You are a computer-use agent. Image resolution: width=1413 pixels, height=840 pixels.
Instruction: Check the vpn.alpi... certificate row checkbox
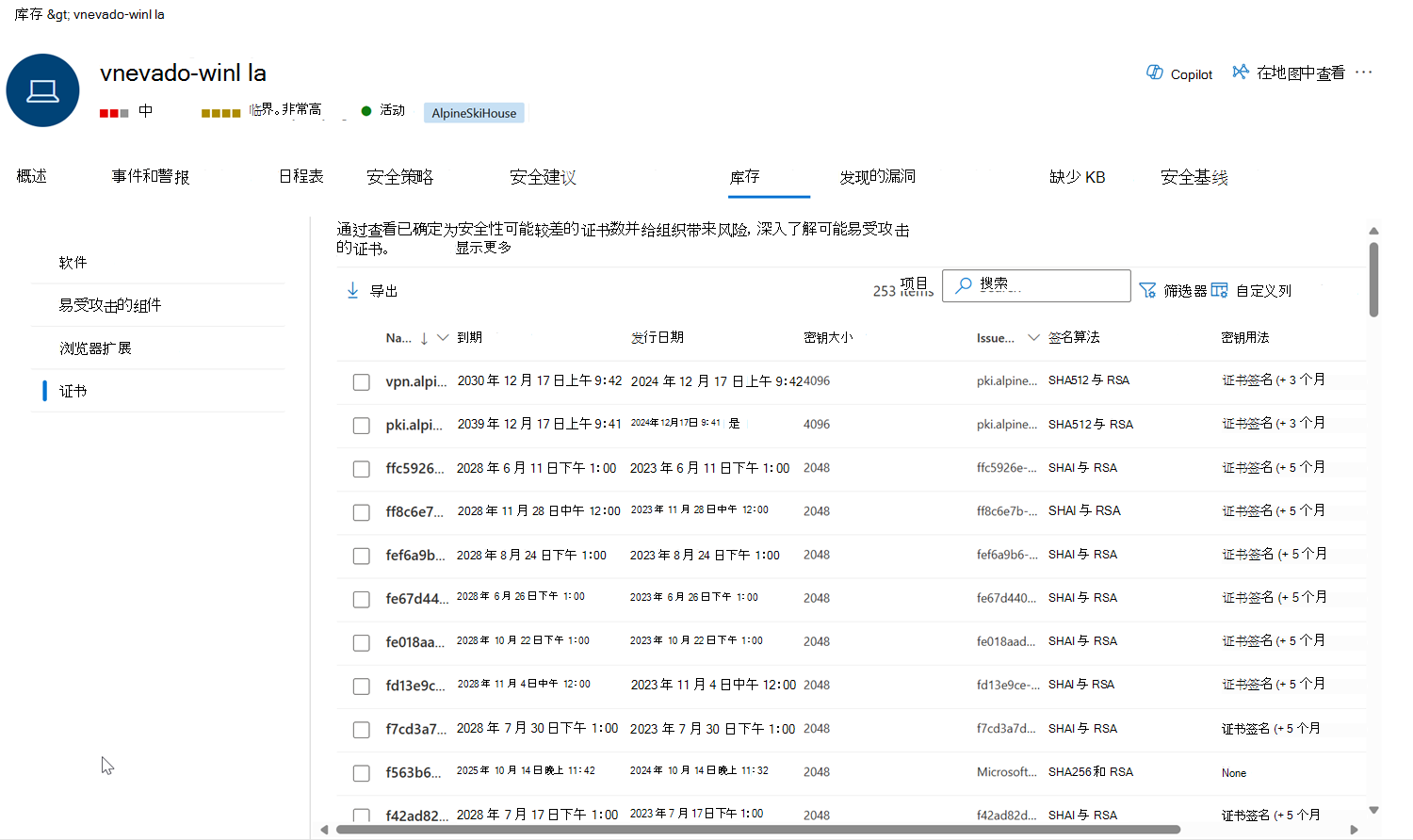tap(361, 382)
